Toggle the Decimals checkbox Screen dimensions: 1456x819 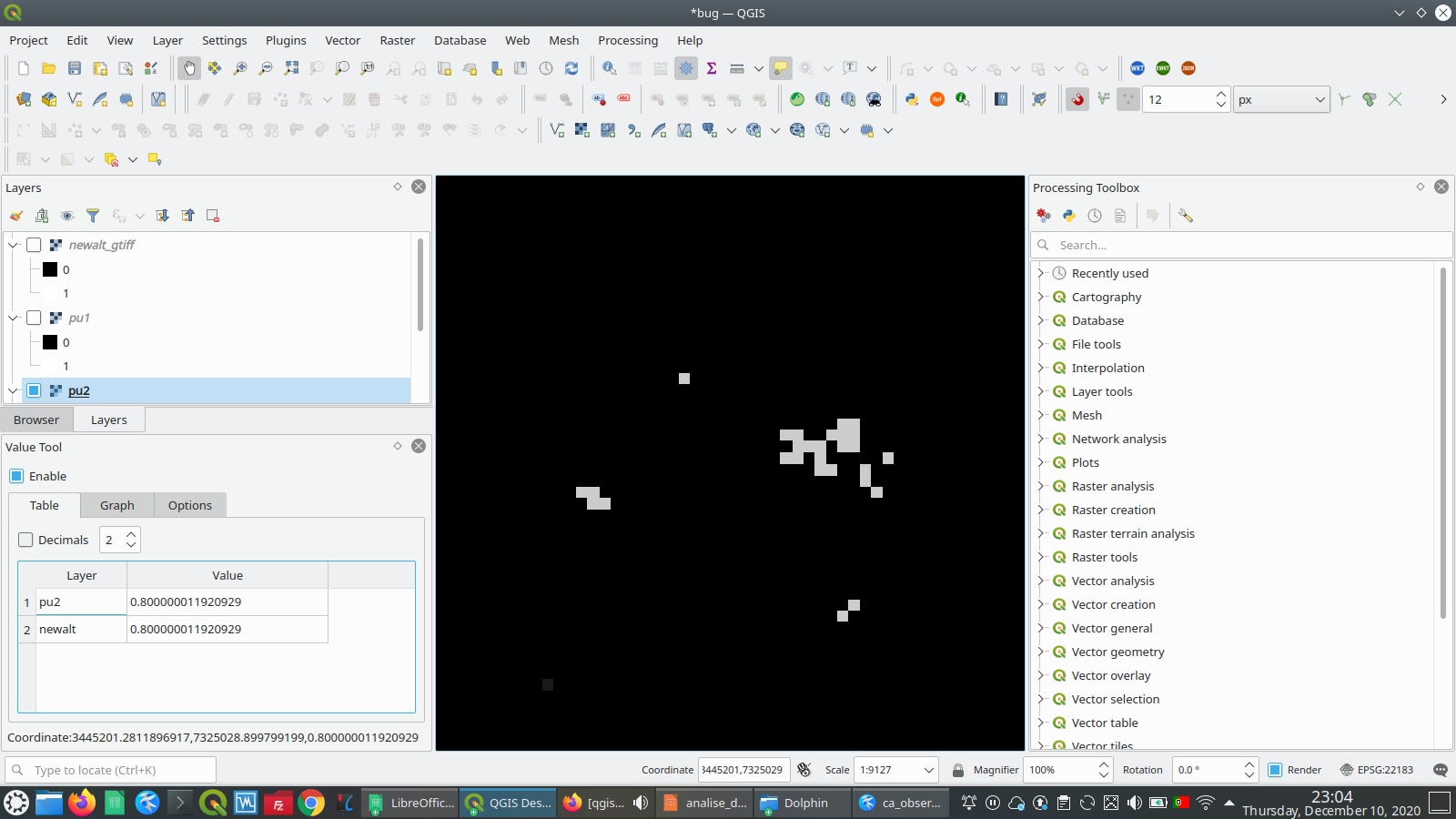[x=25, y=540]
